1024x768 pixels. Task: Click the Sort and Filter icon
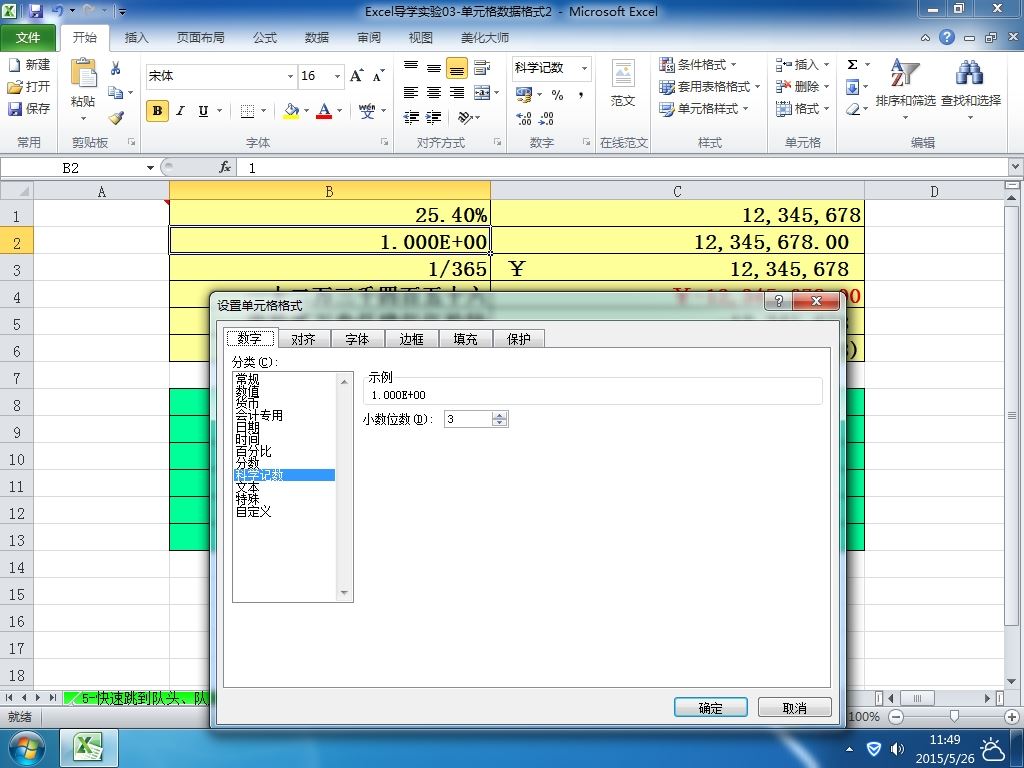pyautogui.click(x=905, y=73)
